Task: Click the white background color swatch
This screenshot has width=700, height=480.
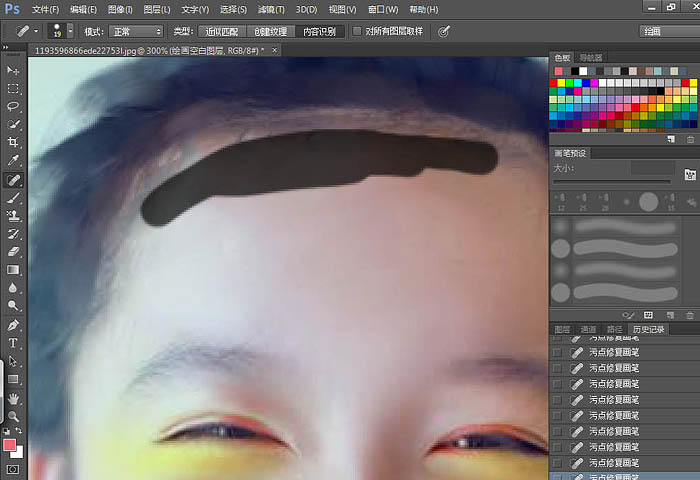Action: pos(18,453)
